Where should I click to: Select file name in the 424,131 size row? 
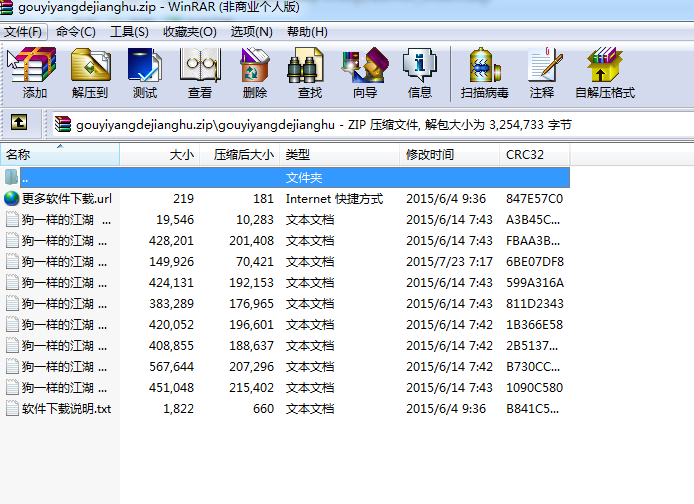point(64,283)
